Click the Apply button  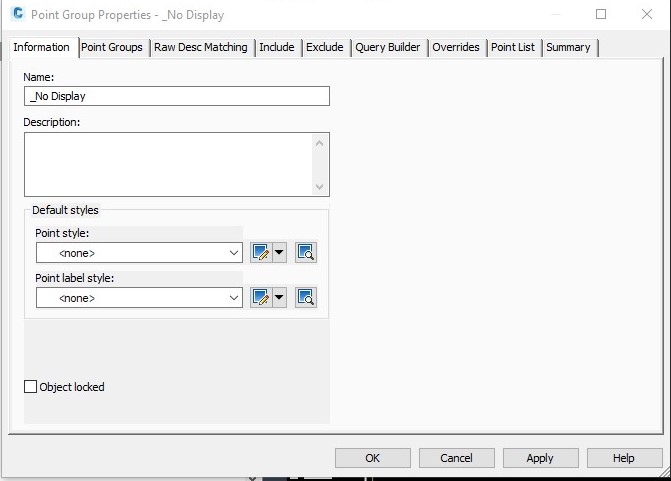(540, 458)
